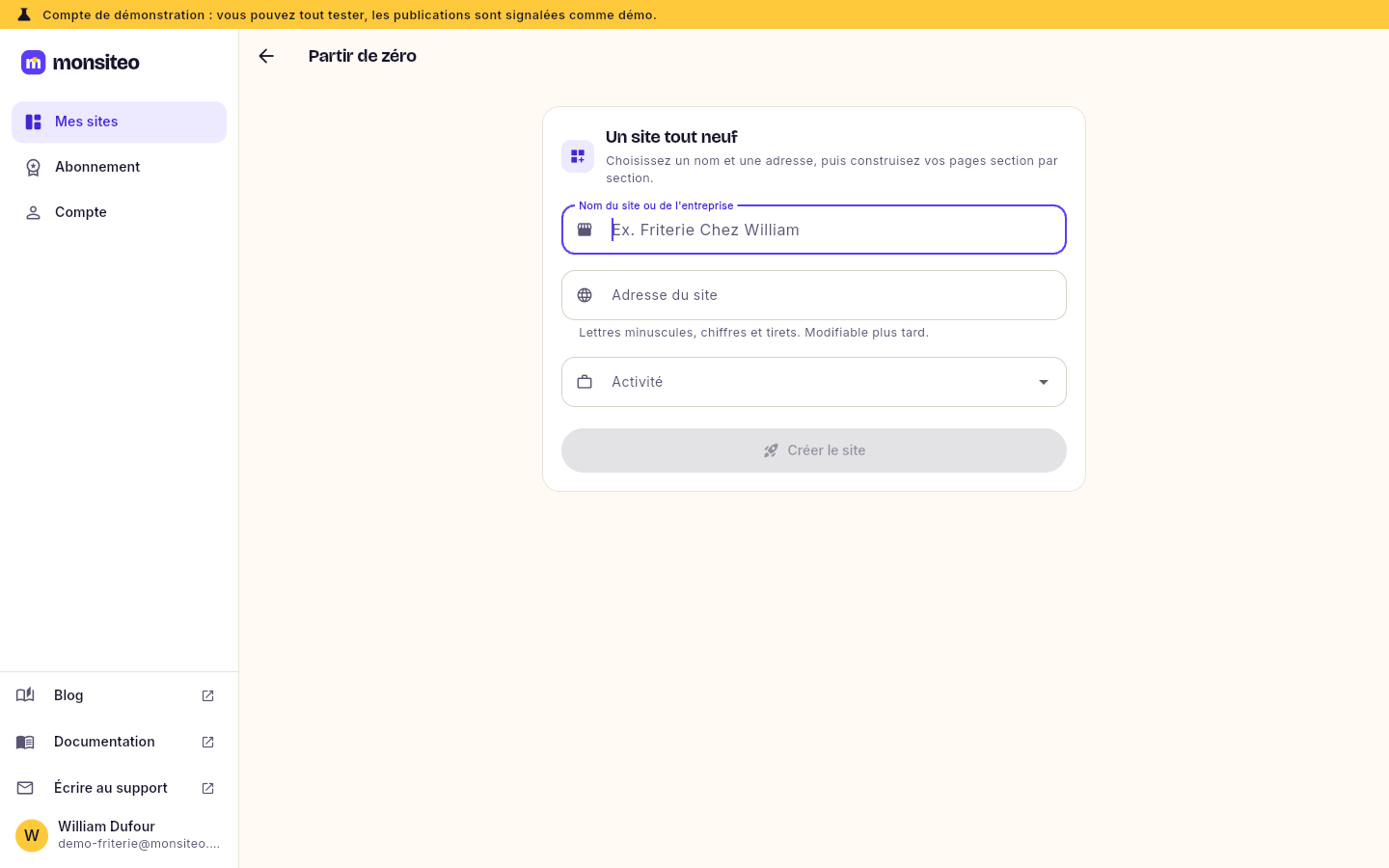Click the William Dufour avatar
Screen dimensions: 1389x868
pos(32,835)
